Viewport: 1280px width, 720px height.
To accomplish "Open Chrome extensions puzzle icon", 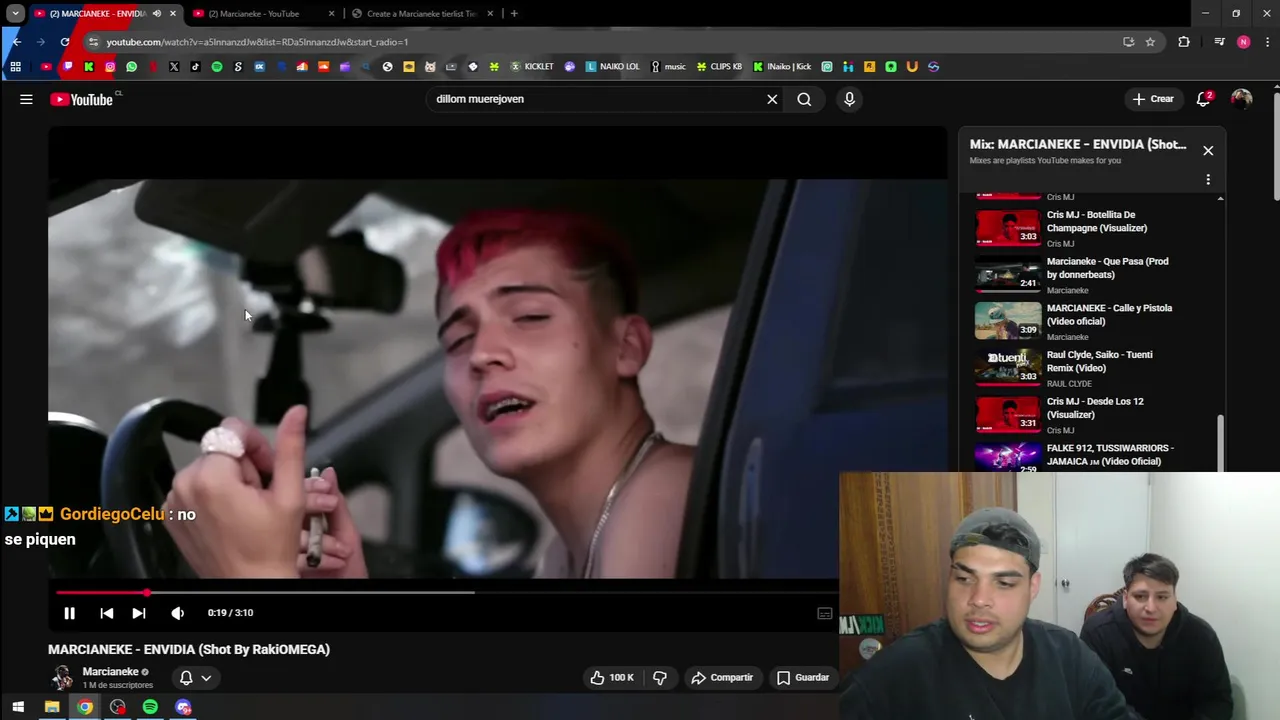I will click(1184, 42).
